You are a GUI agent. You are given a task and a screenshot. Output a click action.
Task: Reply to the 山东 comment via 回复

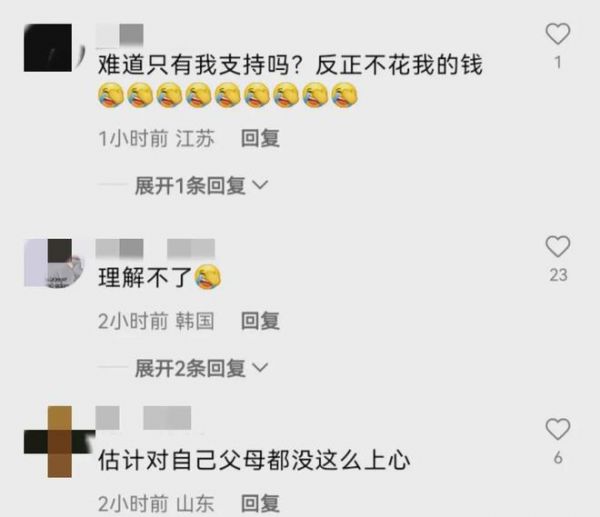[x=260, y=503]
